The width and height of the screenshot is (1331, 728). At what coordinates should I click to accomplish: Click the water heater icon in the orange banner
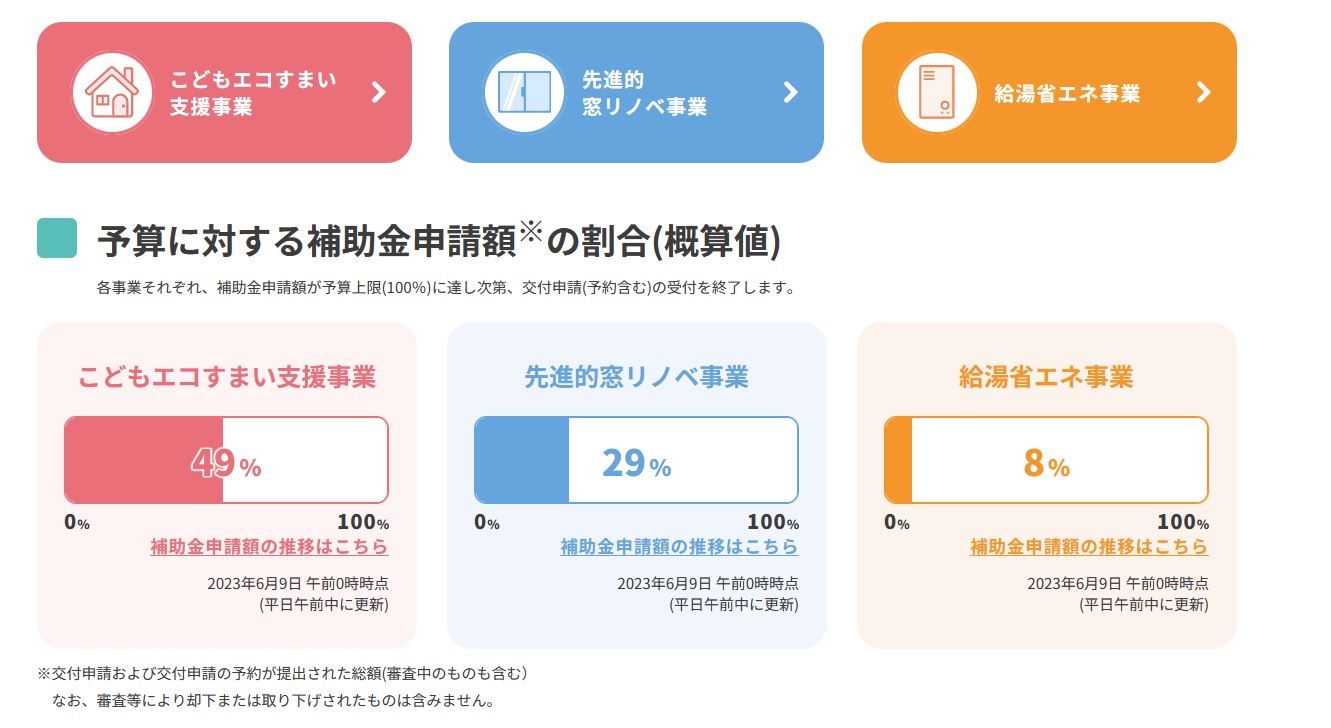[937, 93]
